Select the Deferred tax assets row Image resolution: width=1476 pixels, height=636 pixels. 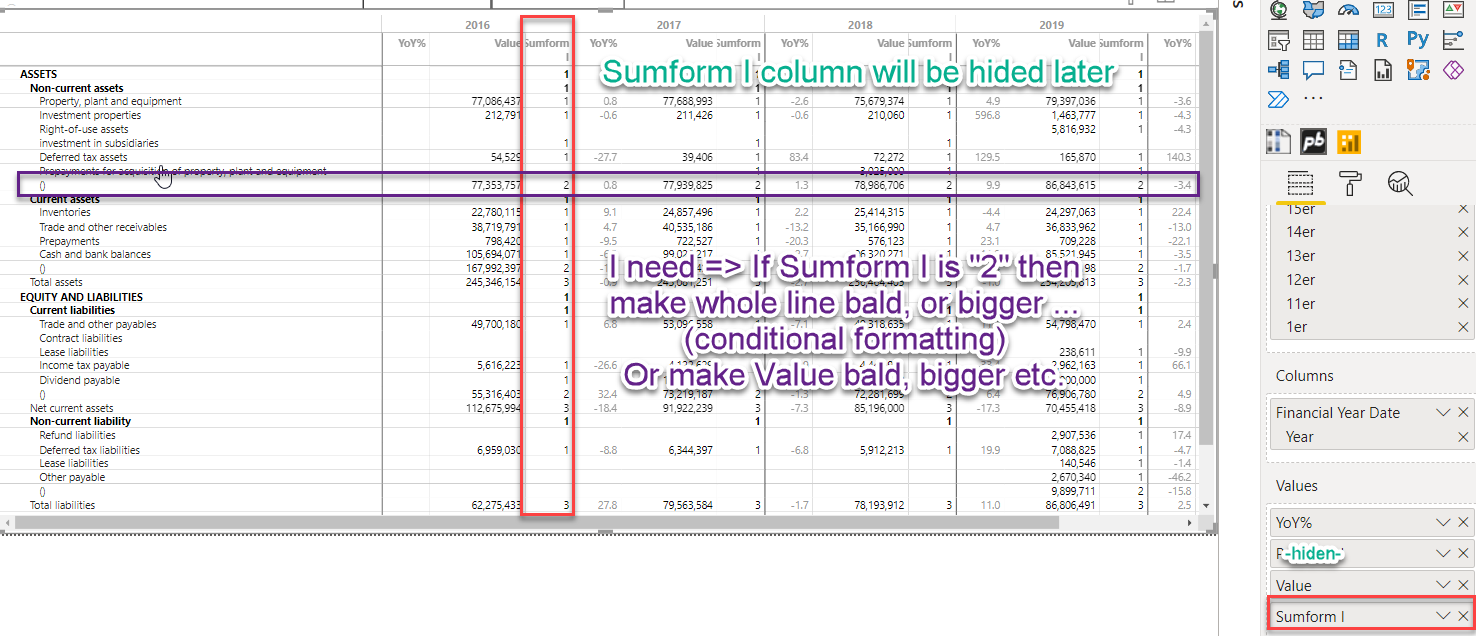[83, 157]
